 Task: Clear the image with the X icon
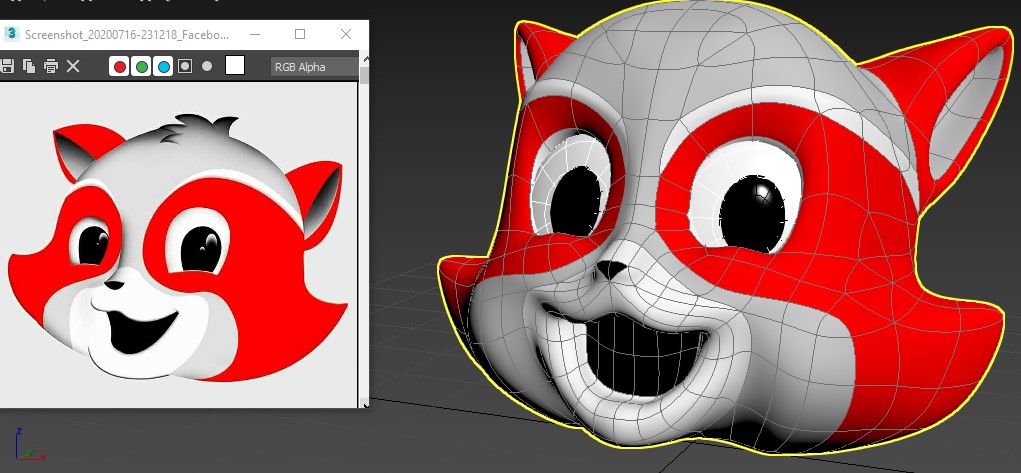pos(73,66)
